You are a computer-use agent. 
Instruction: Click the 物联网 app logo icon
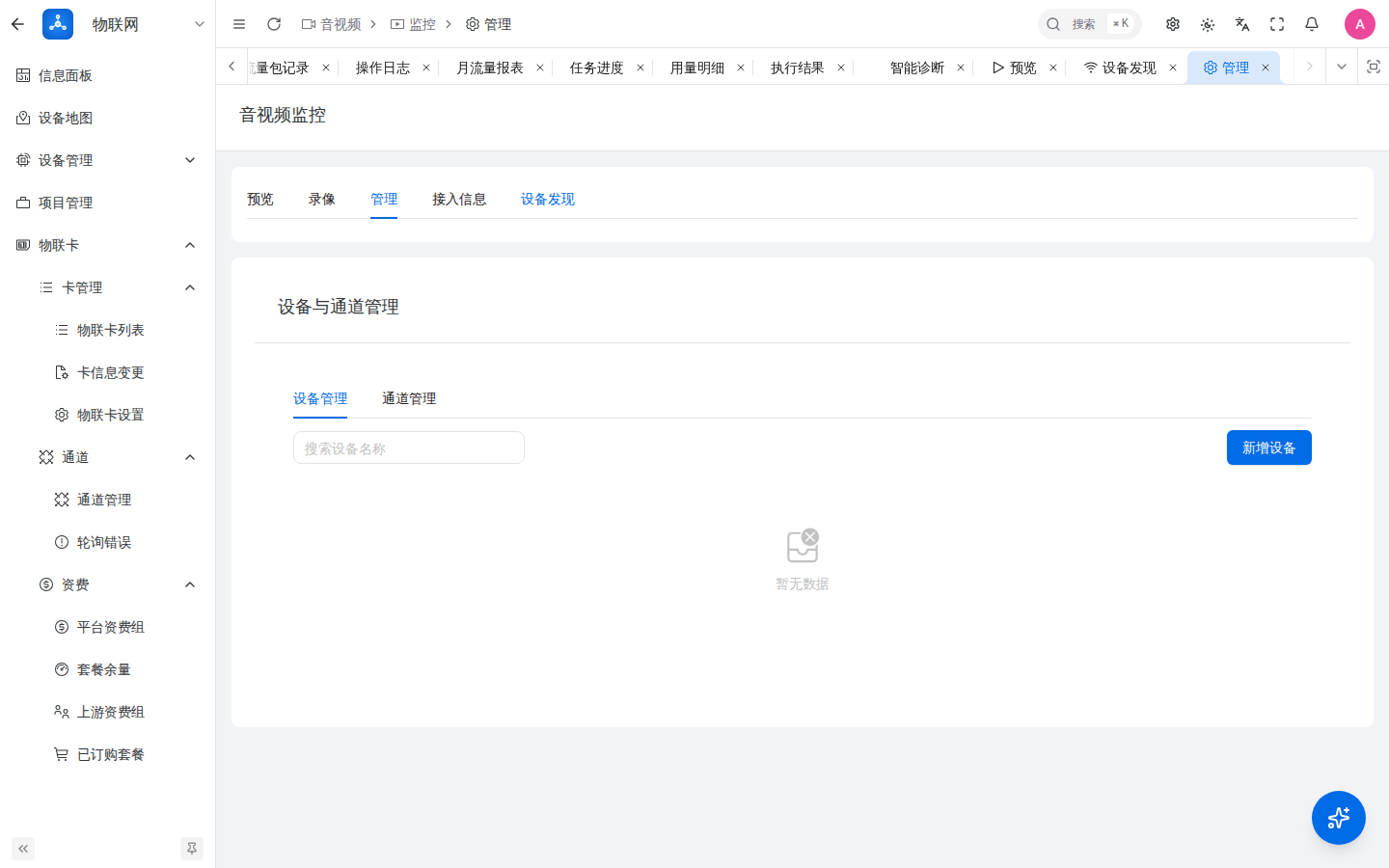click(58, 24)
